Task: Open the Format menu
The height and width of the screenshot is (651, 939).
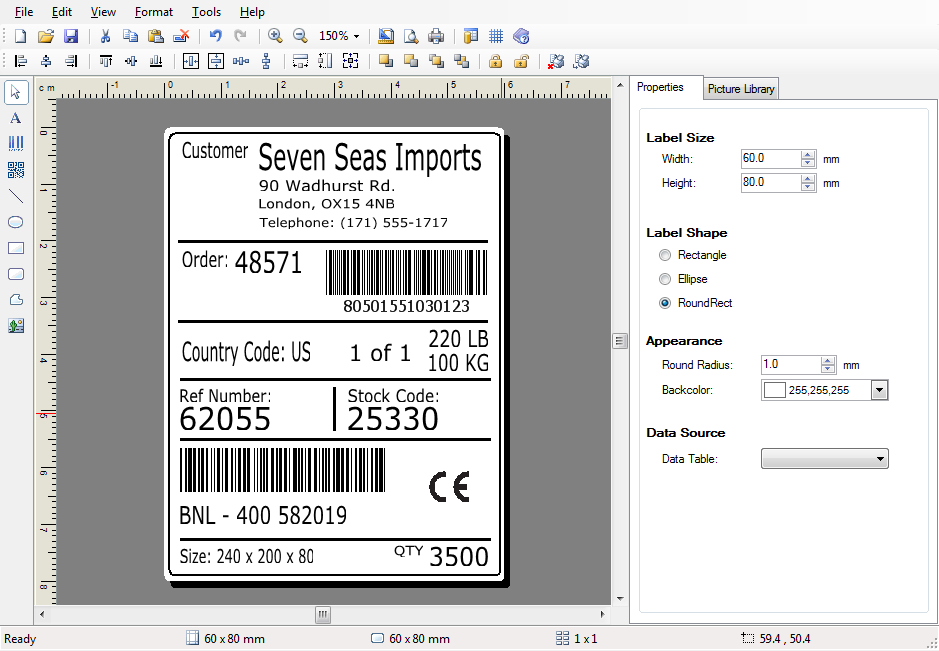Action: pyautogui.click(x=153, y=12)
